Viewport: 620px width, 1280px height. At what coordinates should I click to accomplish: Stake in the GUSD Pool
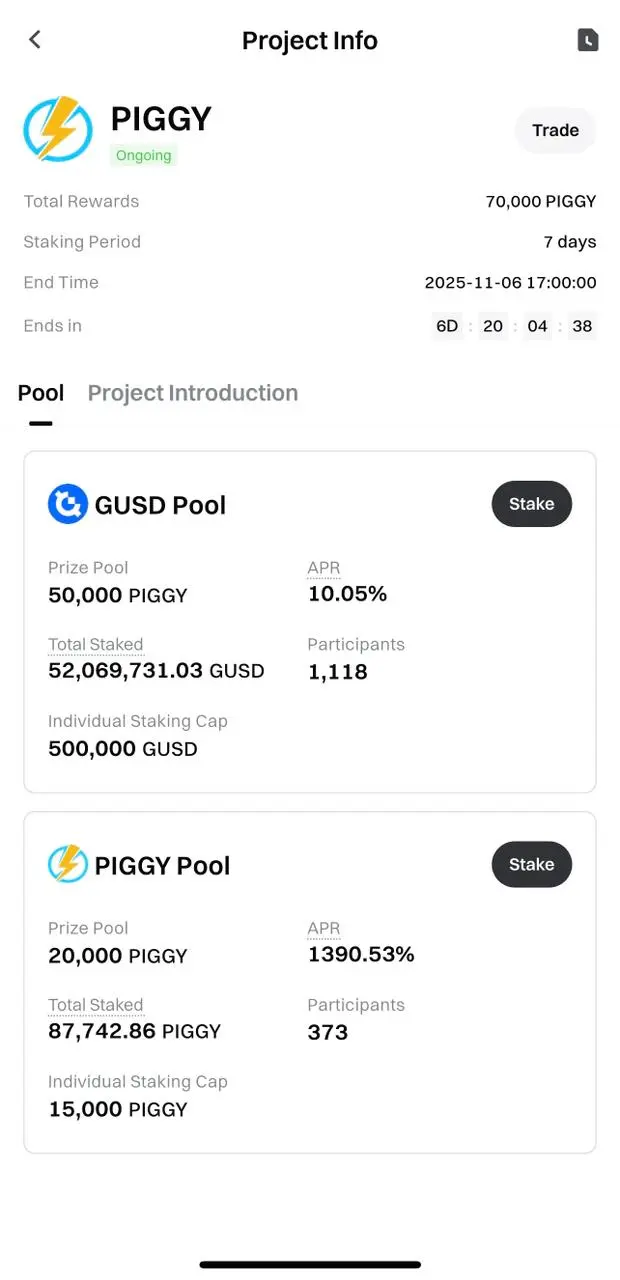tap(531, 504)
